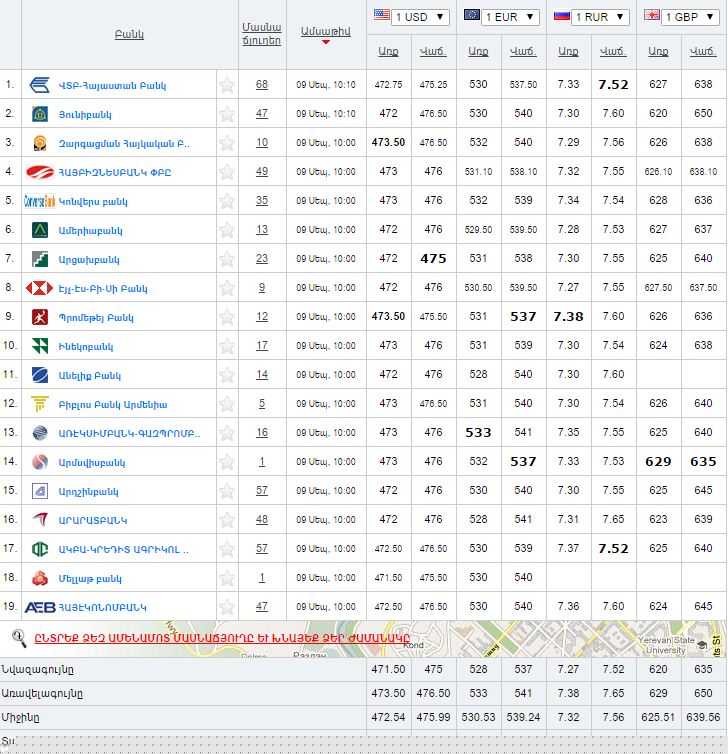Image resolution: width=728 pixels, height=754 pixels.
Task: Open the Արցախբանկ bank link
Action: [90, 259]
